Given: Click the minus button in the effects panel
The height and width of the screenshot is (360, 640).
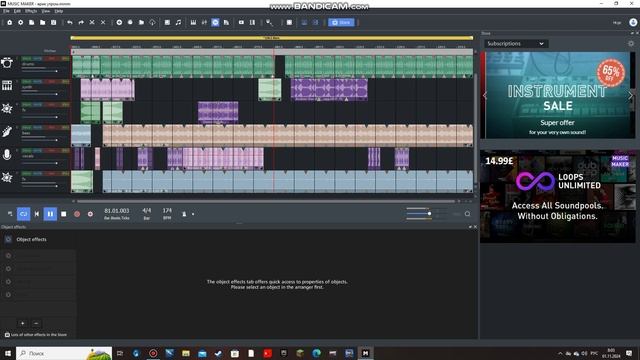Looking at the screenshot, I should (x=36, y=323).
